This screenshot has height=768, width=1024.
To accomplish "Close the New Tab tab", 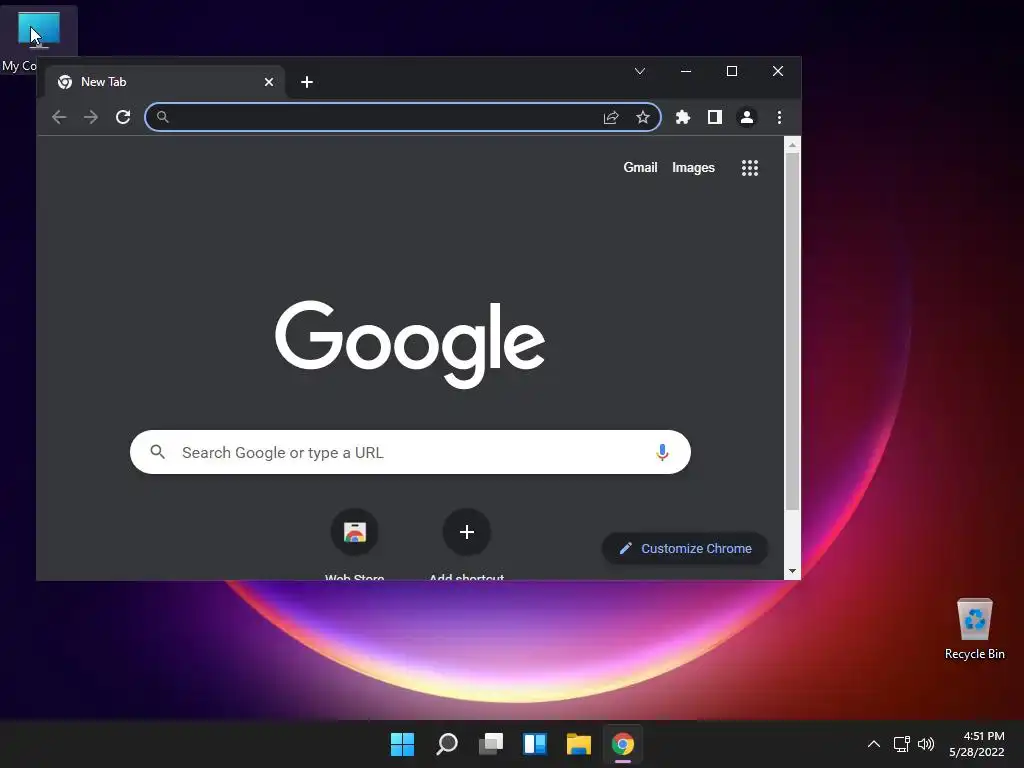I will pyautogui.click(x=268, y=82).
